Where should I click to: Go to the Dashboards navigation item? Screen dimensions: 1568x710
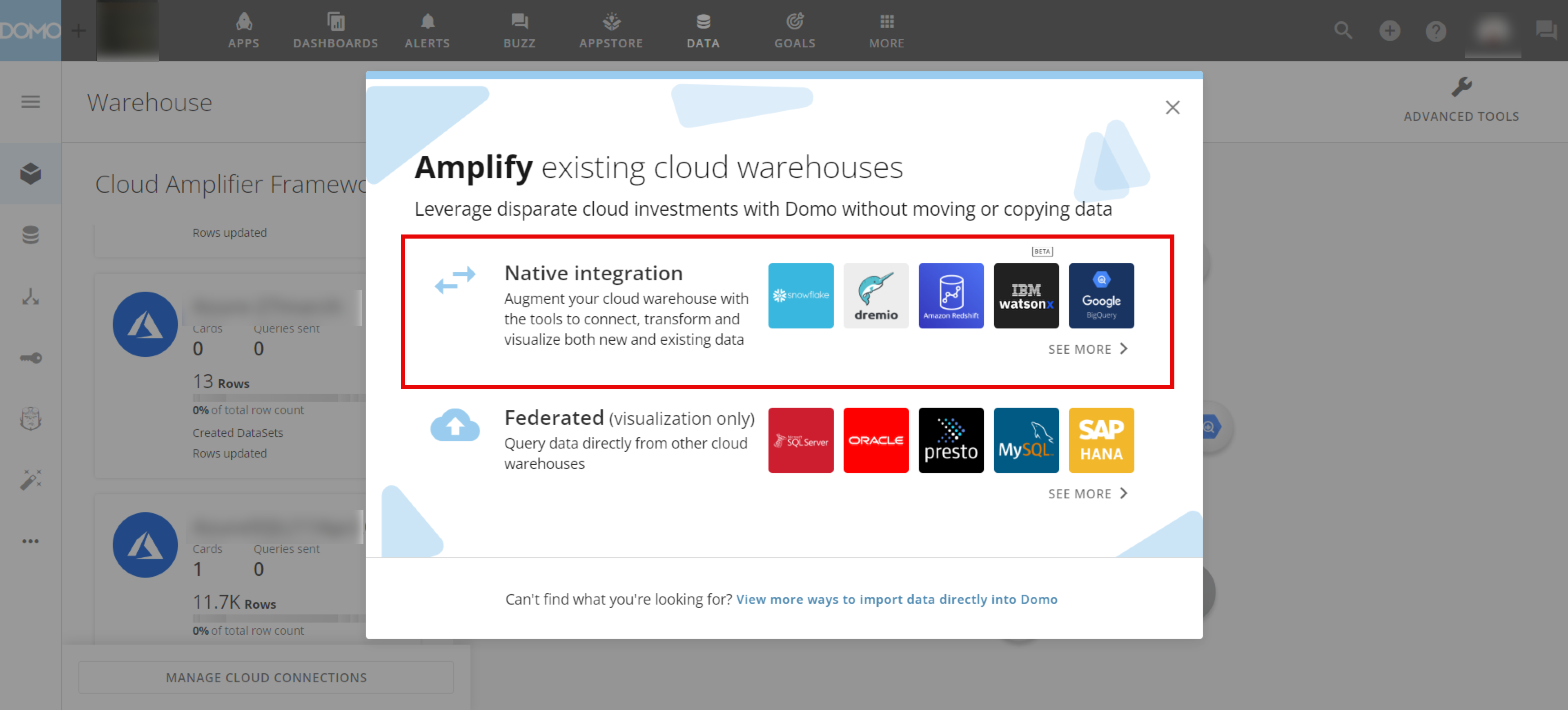click(x=335, y=31)
